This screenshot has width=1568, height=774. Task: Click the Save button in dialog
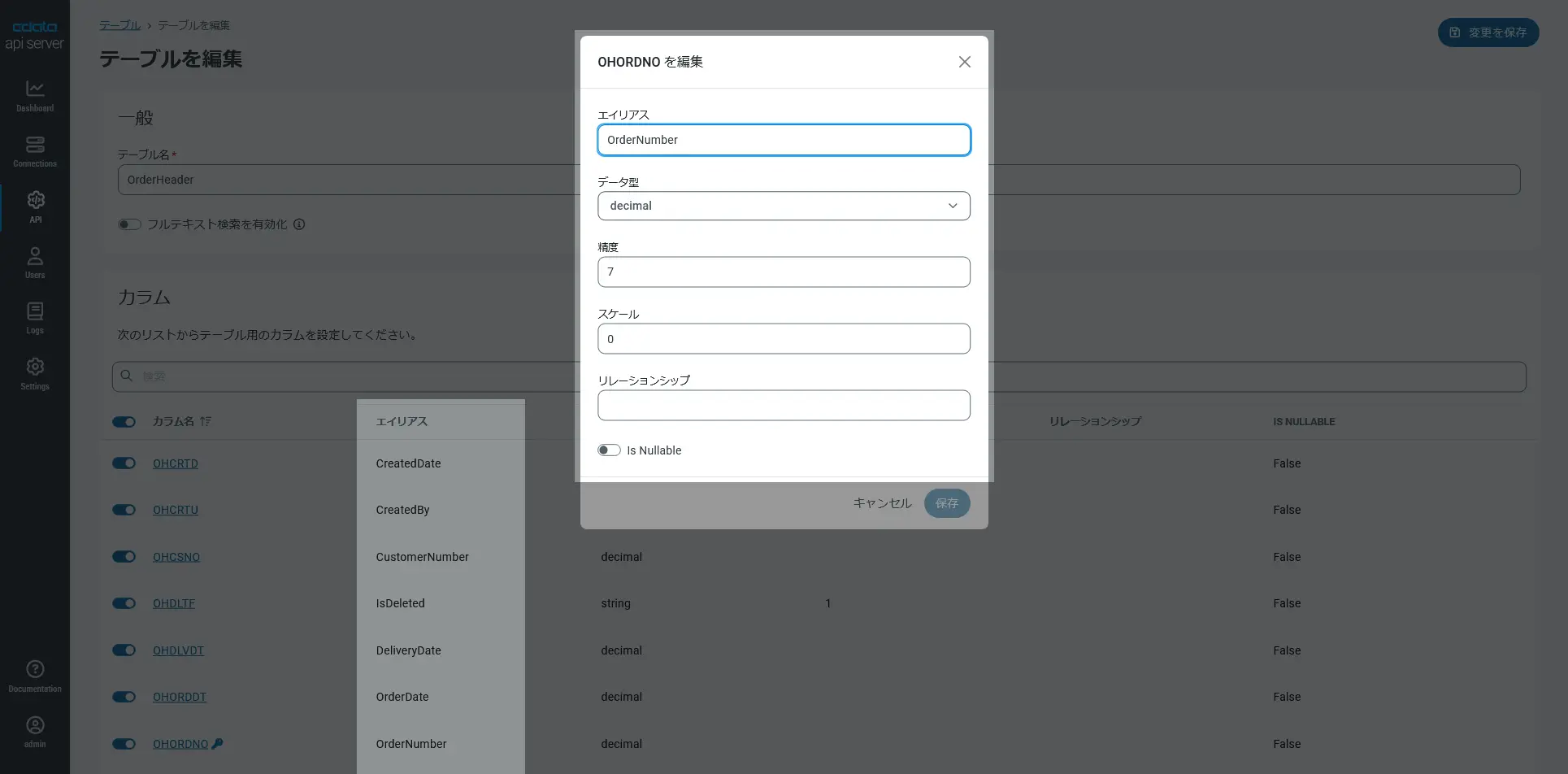coord(947,503)
